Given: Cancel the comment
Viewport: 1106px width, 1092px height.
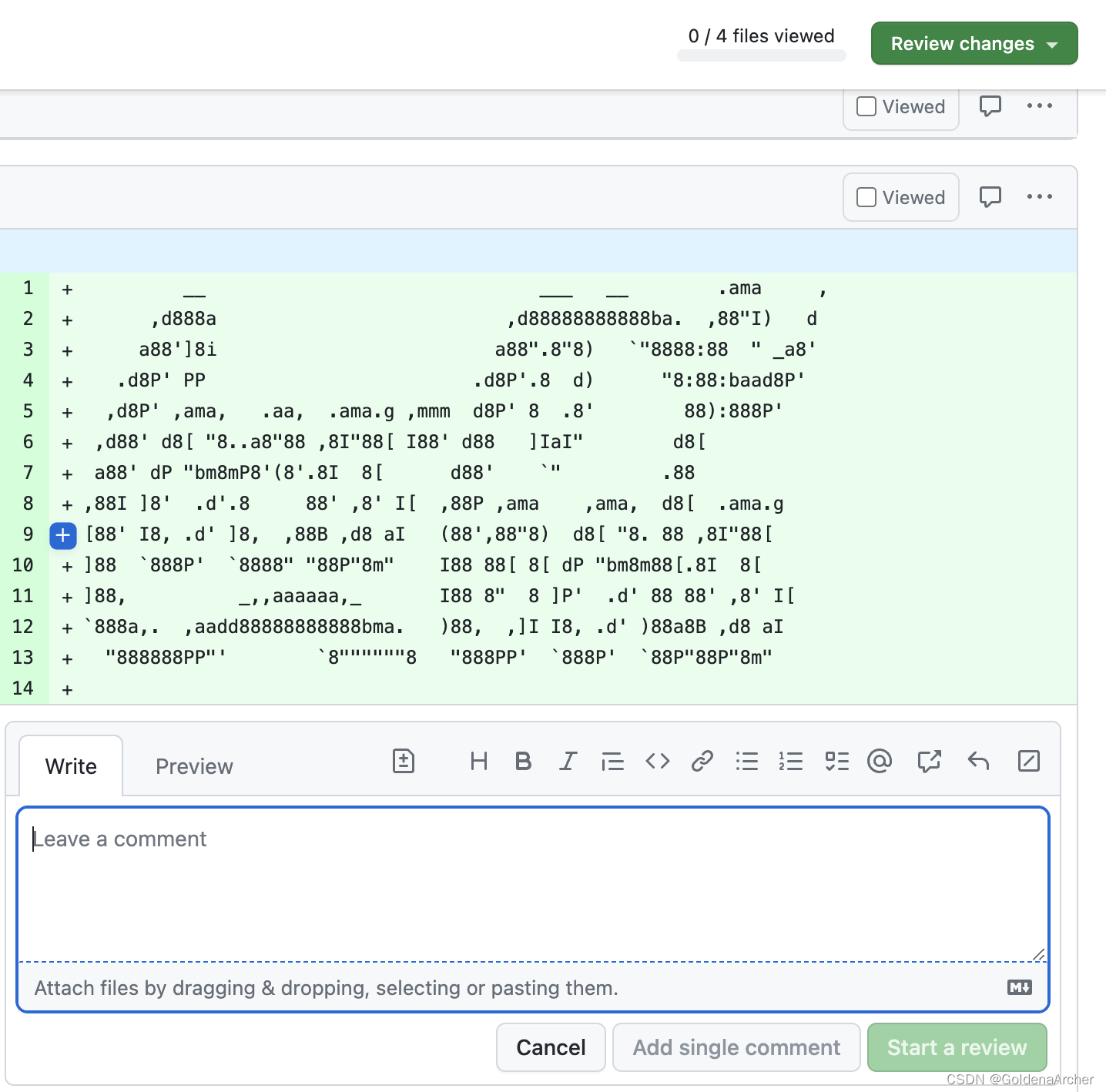Looking at the screenshot, I should (x=551, y=1047).
